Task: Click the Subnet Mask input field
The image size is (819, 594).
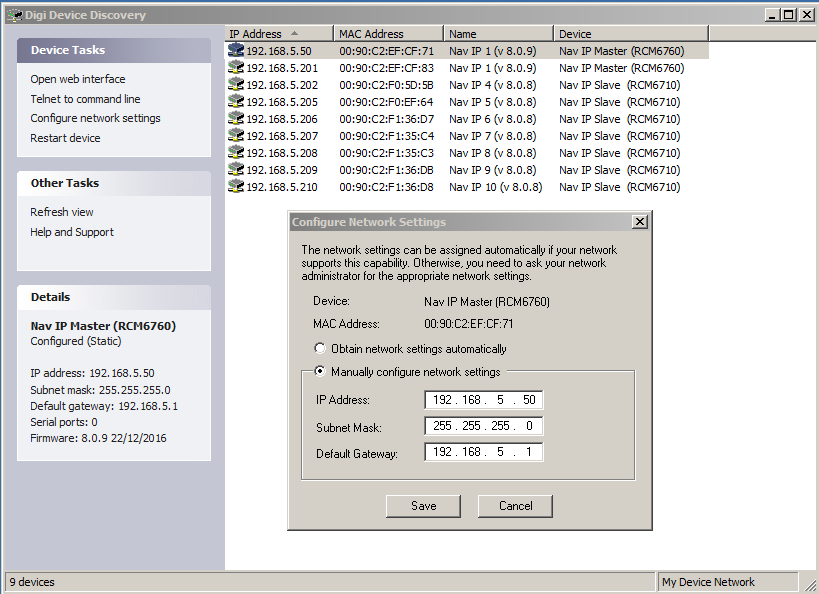Action: click(x=484, y=426)
